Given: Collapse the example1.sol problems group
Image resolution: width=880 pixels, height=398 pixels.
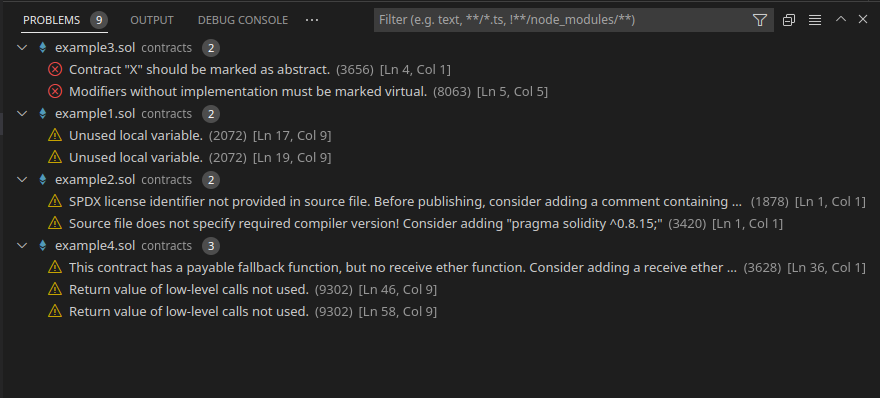Looking at the screenshot, I should (x=22, y=113).
